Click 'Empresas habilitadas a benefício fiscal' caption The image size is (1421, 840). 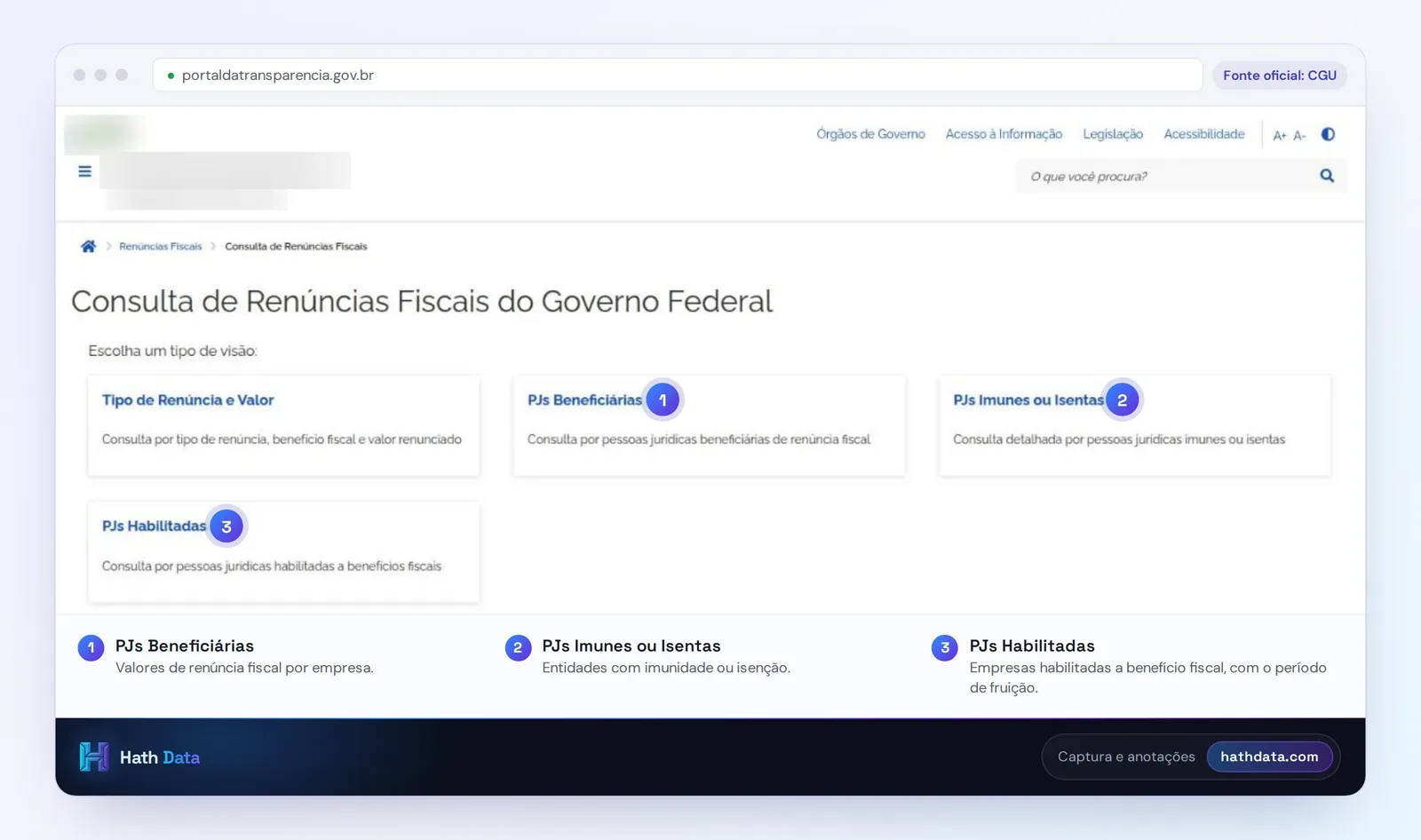(1148, 678)
